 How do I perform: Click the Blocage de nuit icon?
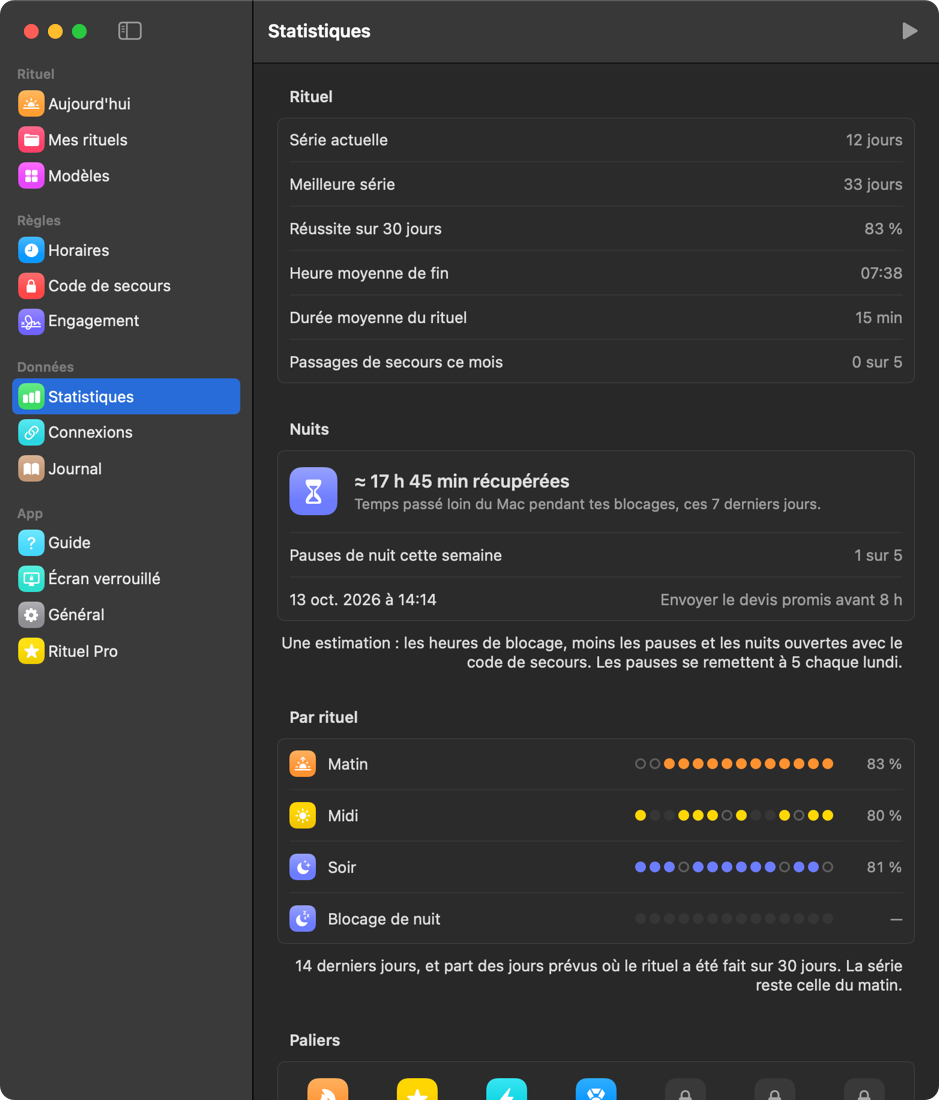[302, 918]
